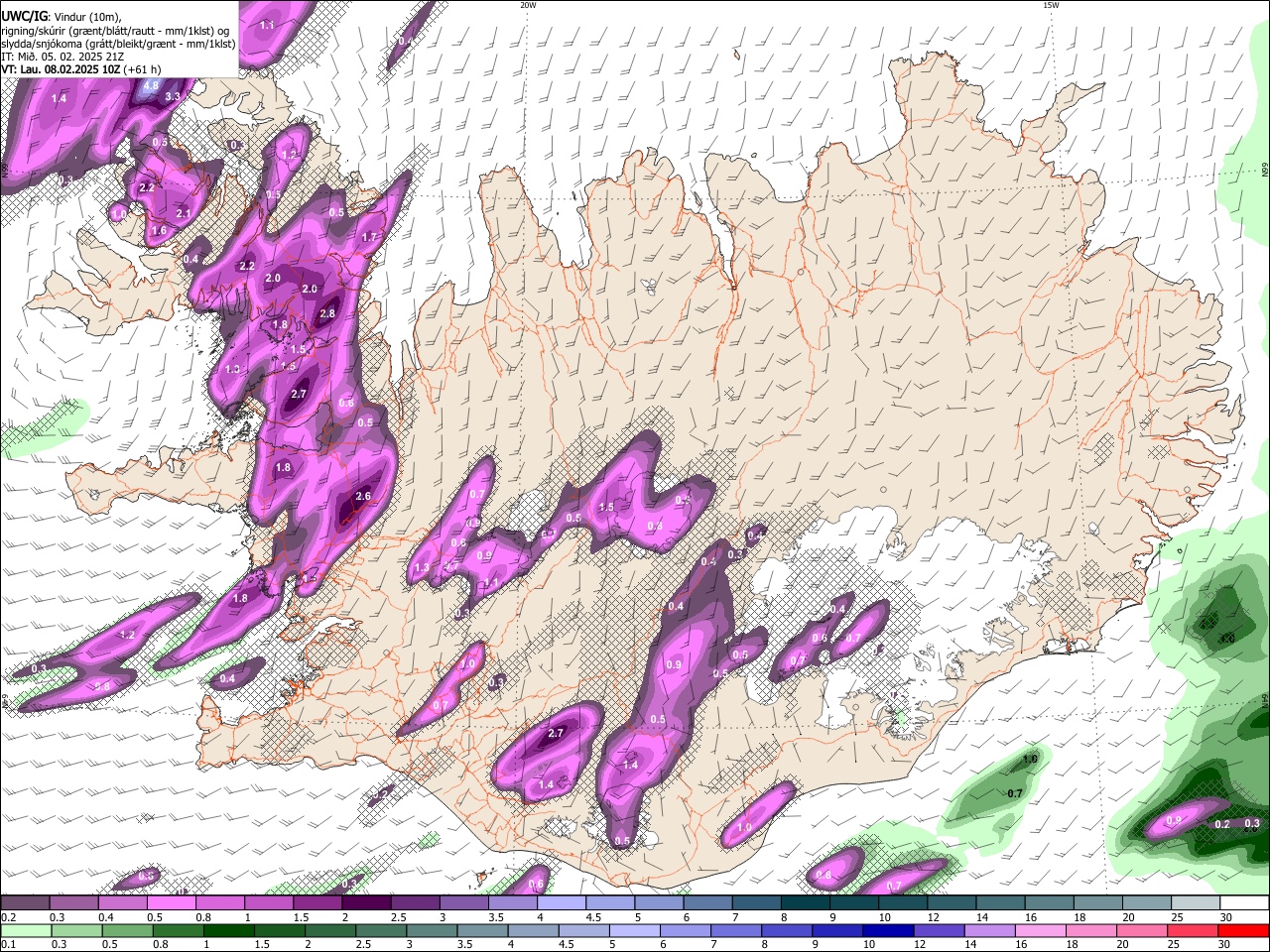Viewport: 1270px width, 952px height.
Task: Select the white 30 snowfall legend swatch
Action: pyautogui.click(x=1244, y=903)
